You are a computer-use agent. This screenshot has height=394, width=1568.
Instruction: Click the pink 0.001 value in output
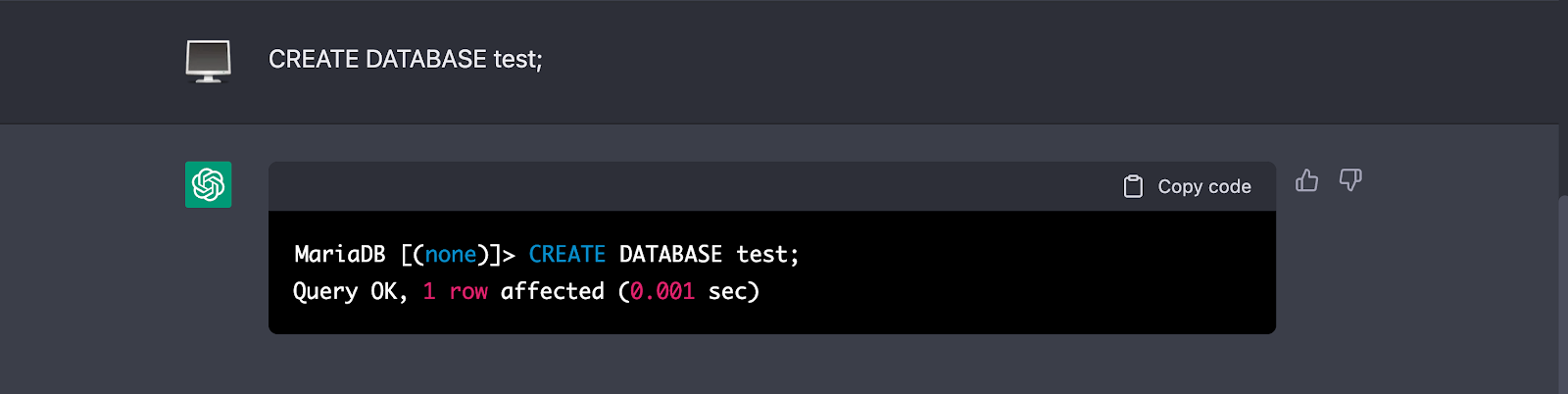coord(662,292)
